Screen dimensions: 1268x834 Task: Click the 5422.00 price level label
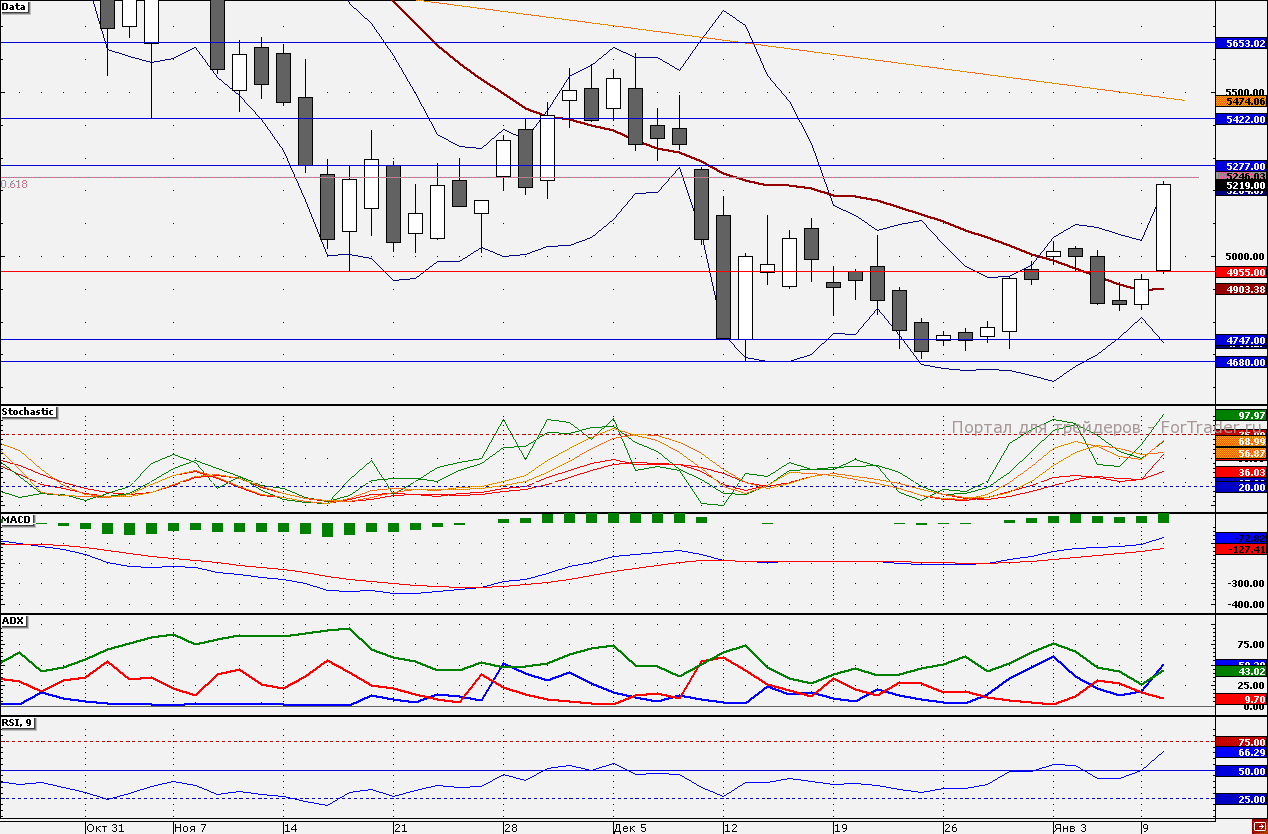click(1240, 119)
